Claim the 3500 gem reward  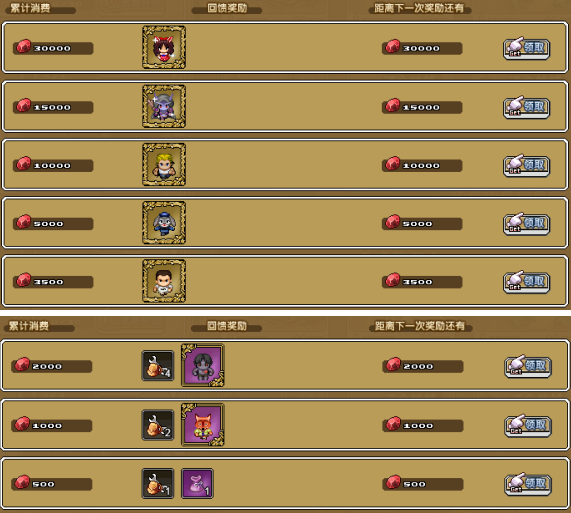(x=527, y=282)
